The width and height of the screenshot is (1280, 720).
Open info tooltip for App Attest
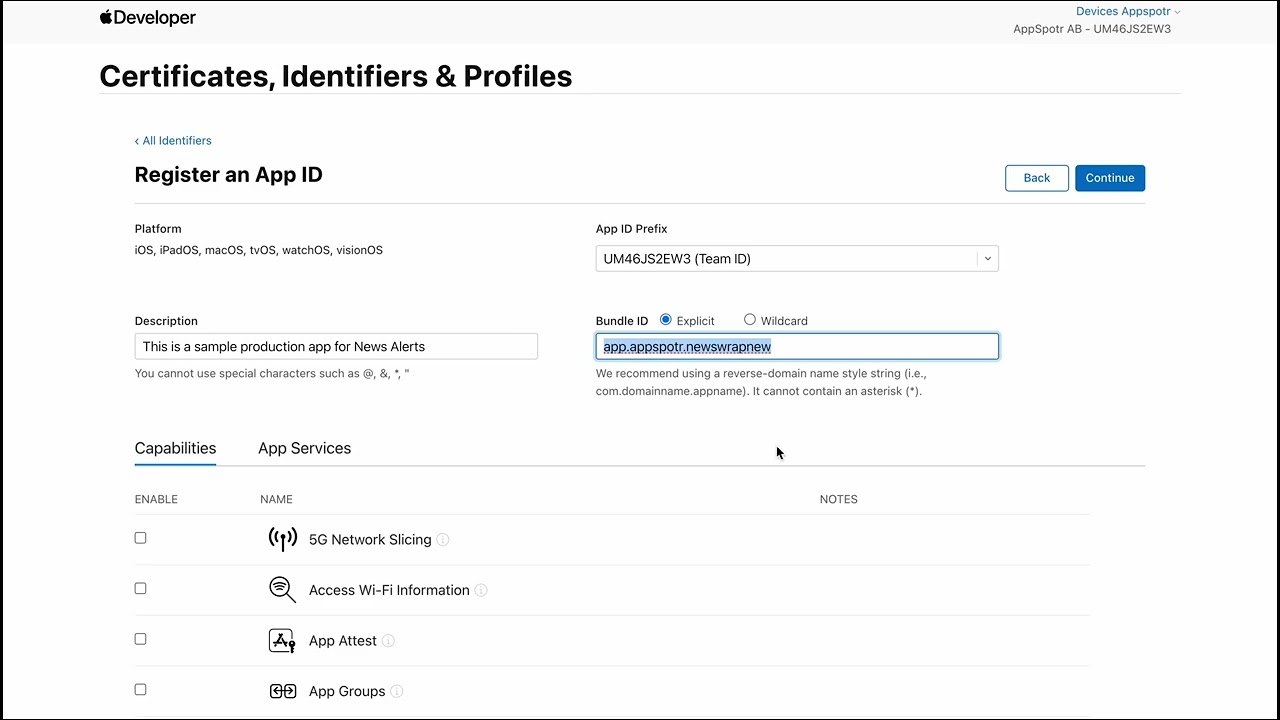388,641
